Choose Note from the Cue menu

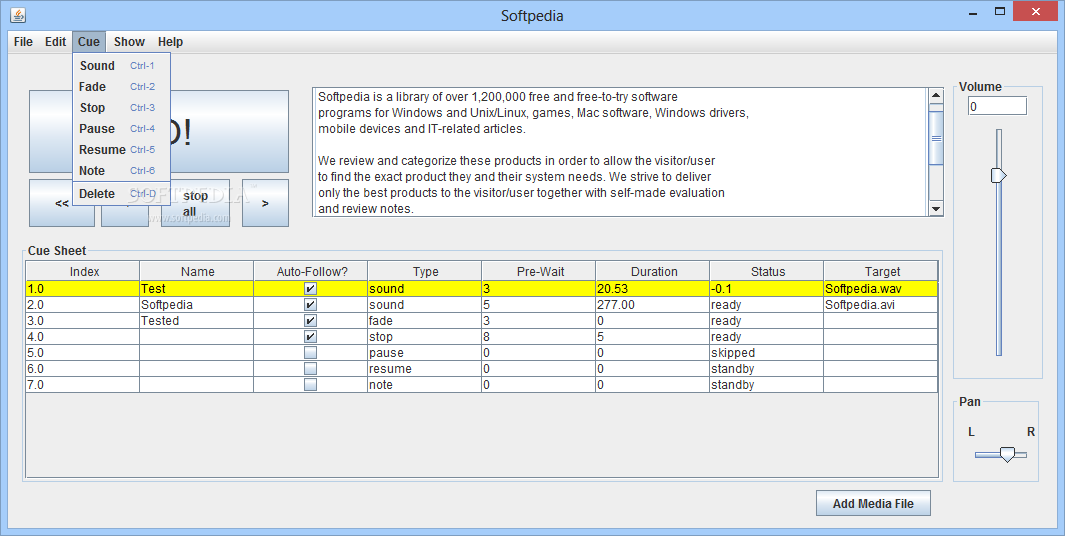pos(121,171)
